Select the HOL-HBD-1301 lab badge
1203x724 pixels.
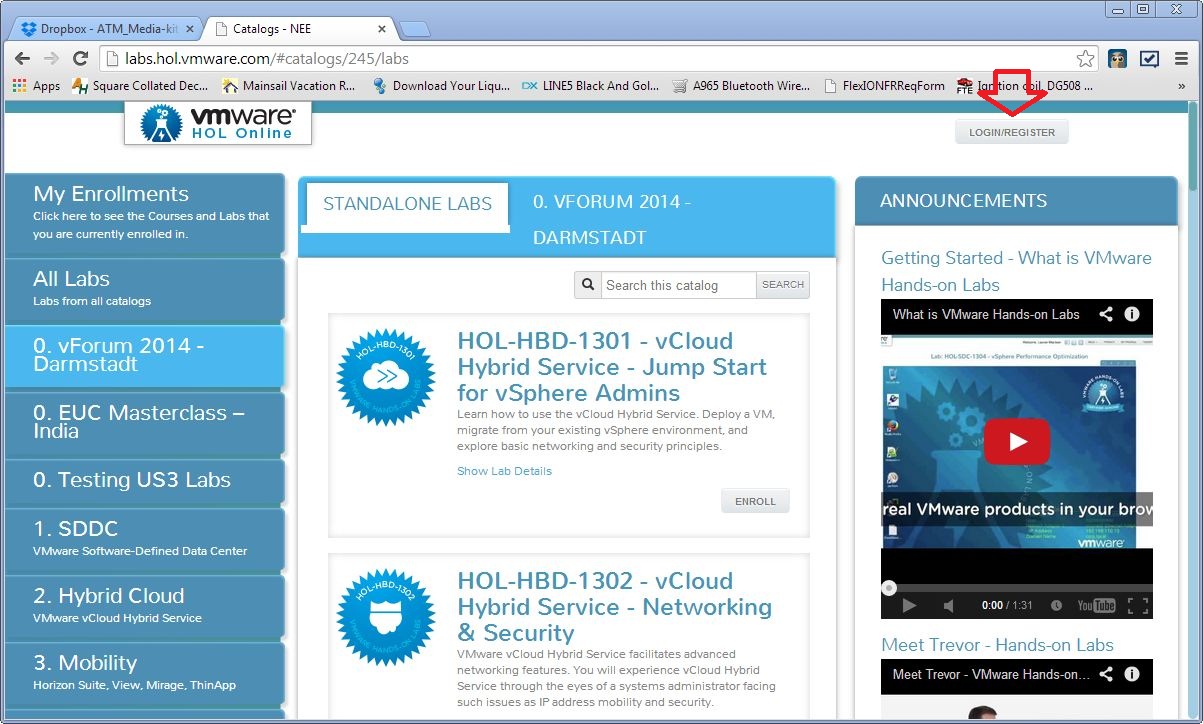tap(386, 378)
